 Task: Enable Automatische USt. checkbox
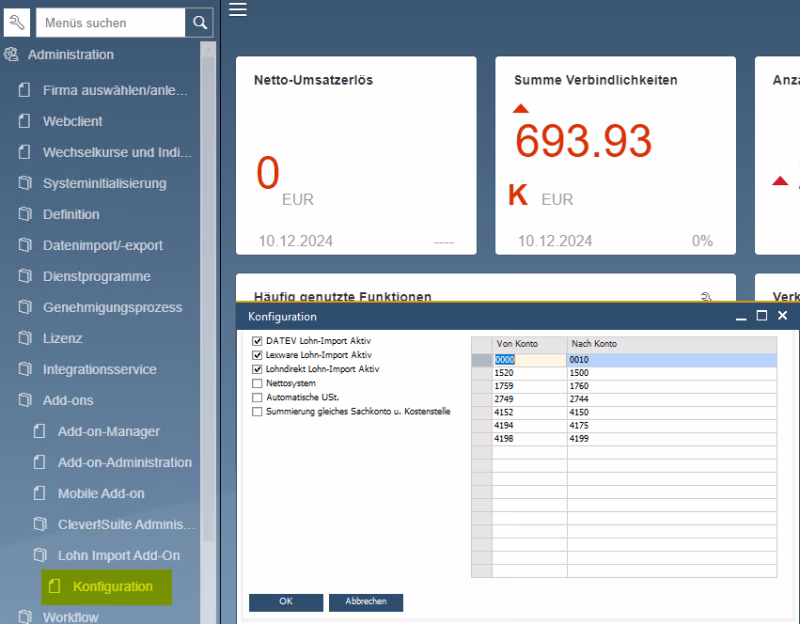pos(257,397)
